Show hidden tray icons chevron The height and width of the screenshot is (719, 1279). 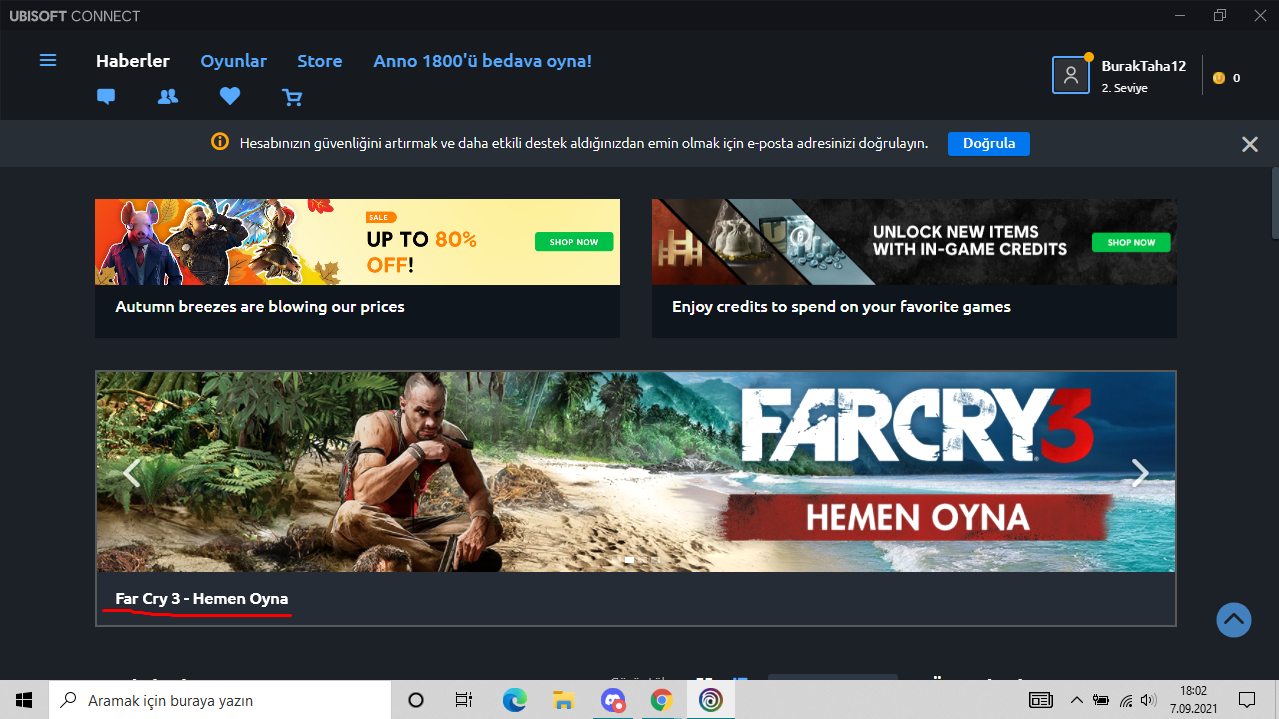(x=1077, y=700)
